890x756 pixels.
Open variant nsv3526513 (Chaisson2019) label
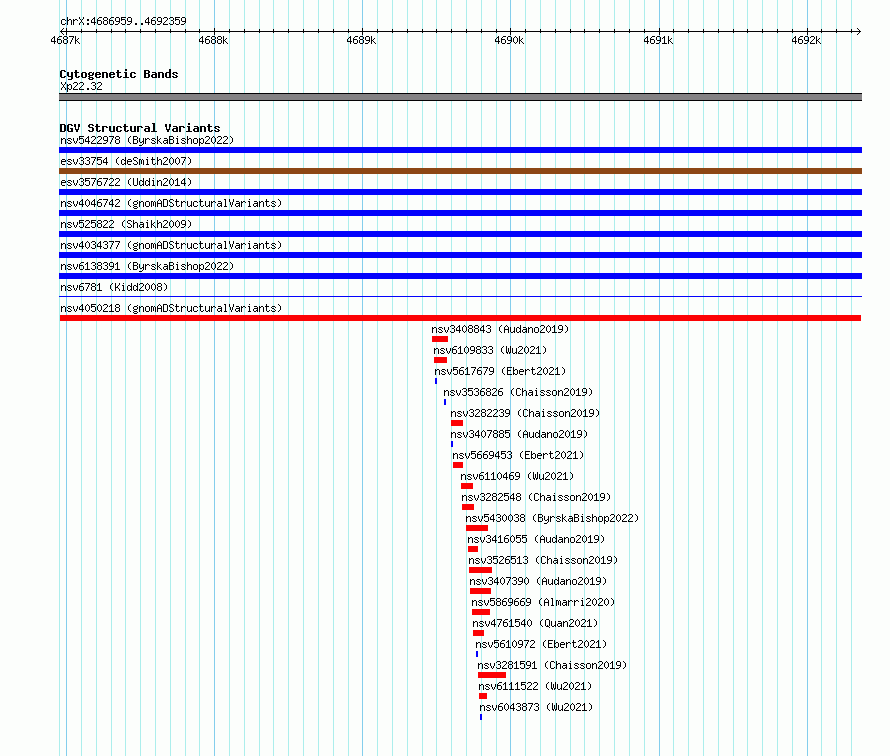[x=543, y=560]
